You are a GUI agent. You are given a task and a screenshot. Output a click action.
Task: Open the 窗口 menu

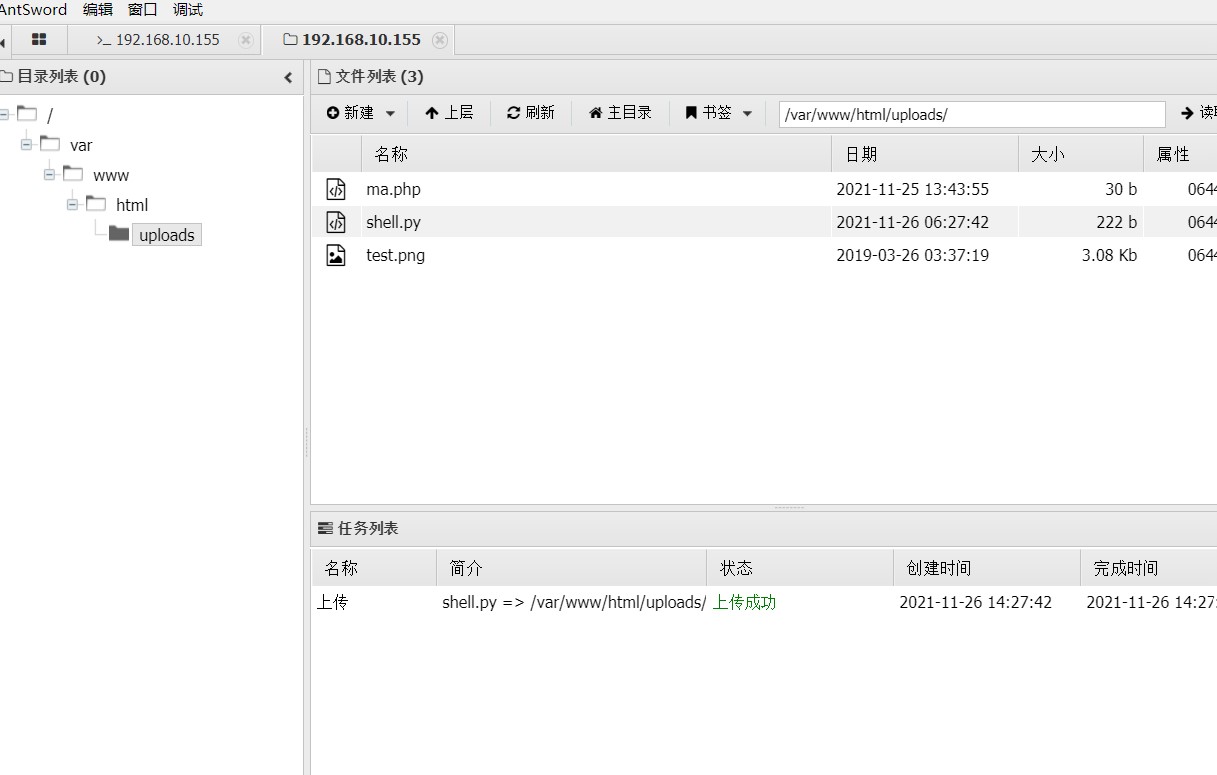(143, 10)
